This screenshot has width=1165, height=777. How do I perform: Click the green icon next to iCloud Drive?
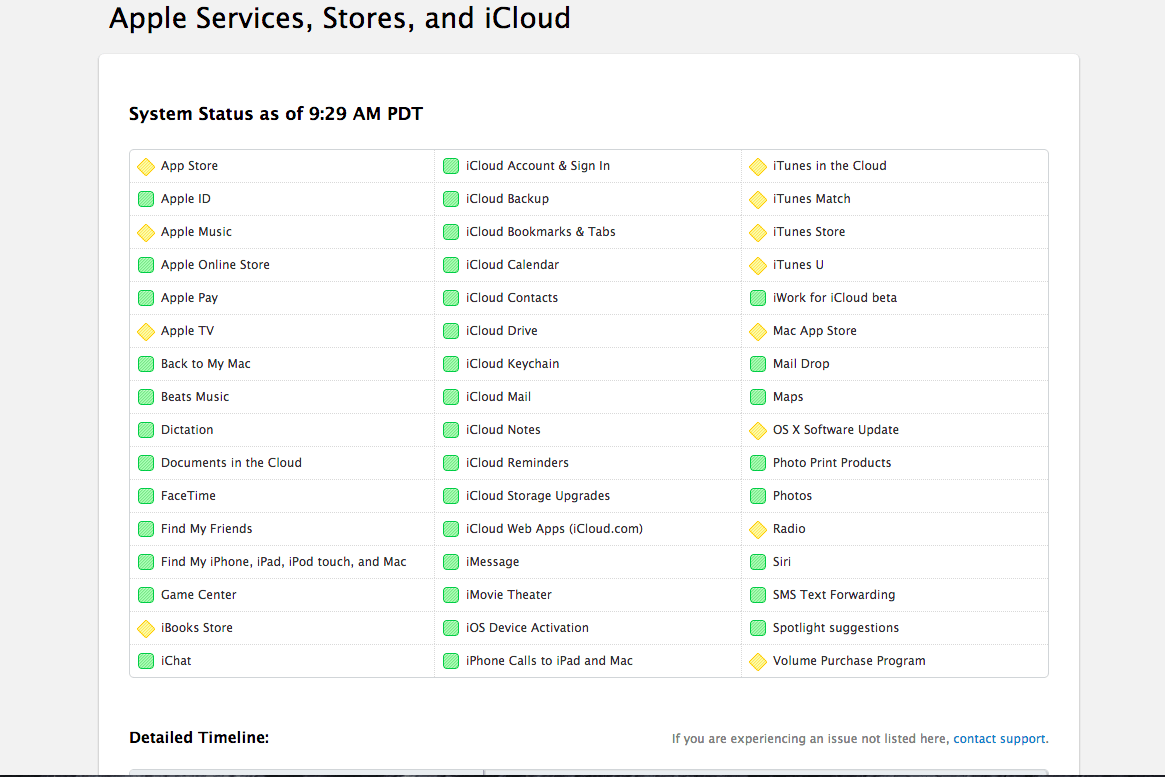coord(451,331)
